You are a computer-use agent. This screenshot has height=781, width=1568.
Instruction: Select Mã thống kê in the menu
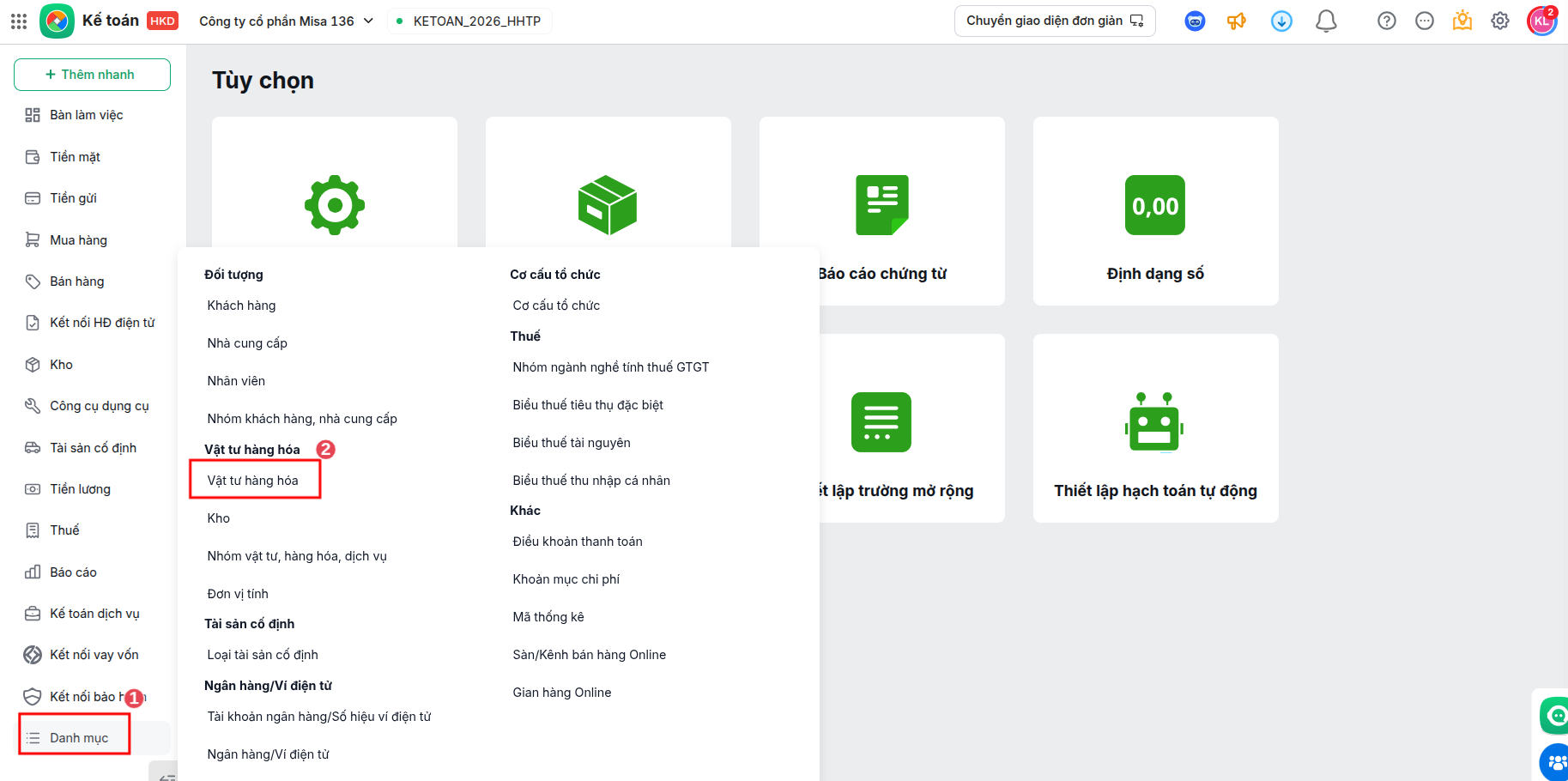point(548,617)
